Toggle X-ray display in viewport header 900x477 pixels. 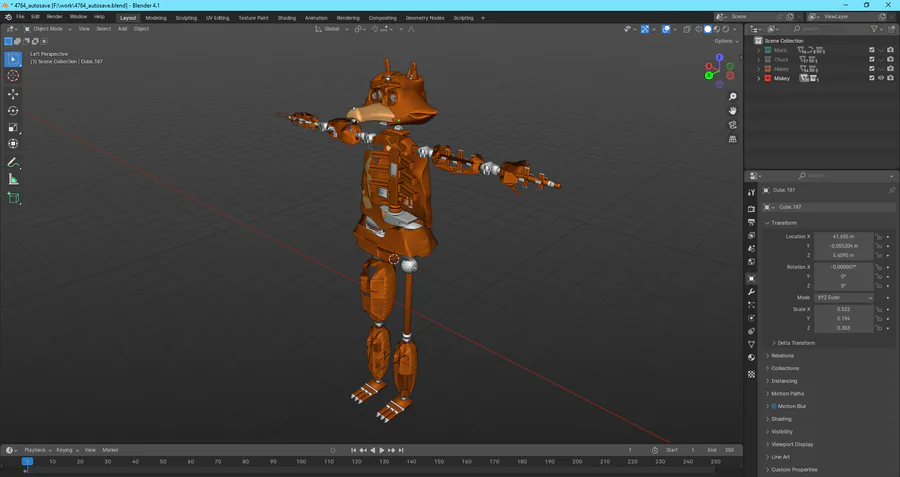pyautogui.click(x=686, y=29)
